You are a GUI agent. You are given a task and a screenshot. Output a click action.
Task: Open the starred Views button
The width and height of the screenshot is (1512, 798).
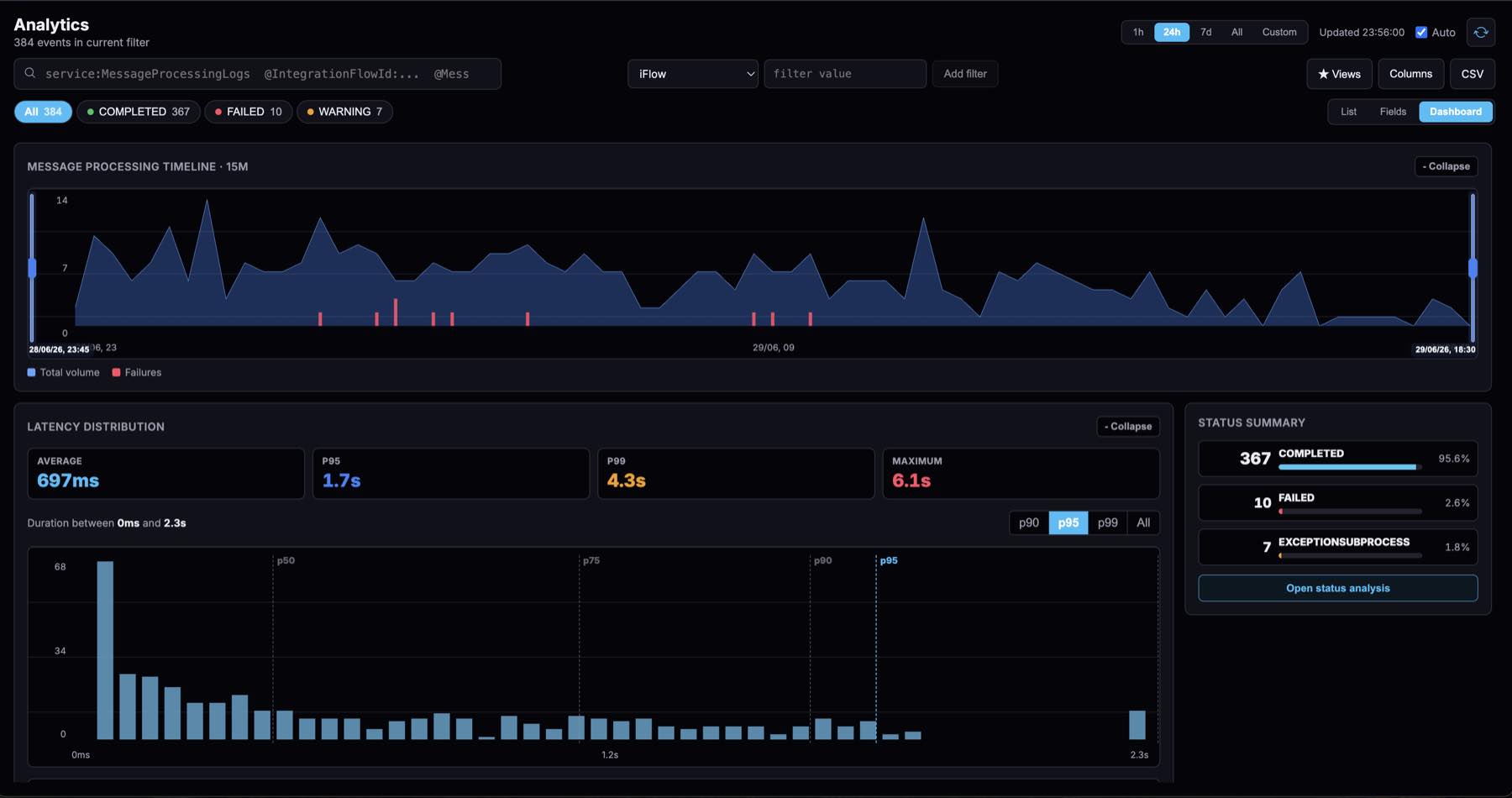[x=1339, y=74]
